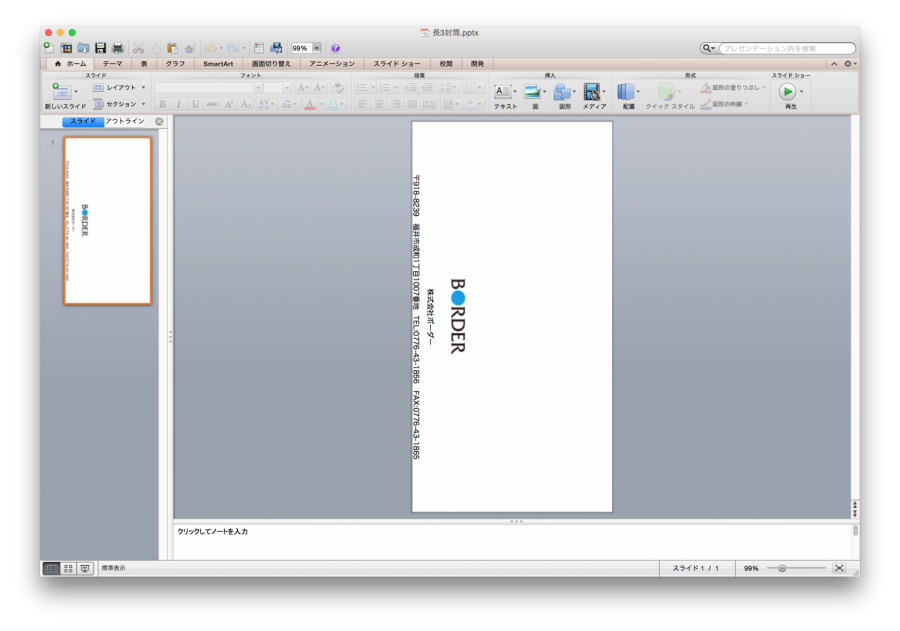This screenshot has height=631, width=900.
Task: Click the redo arrow icon
Action: click(x=233, y=48)
